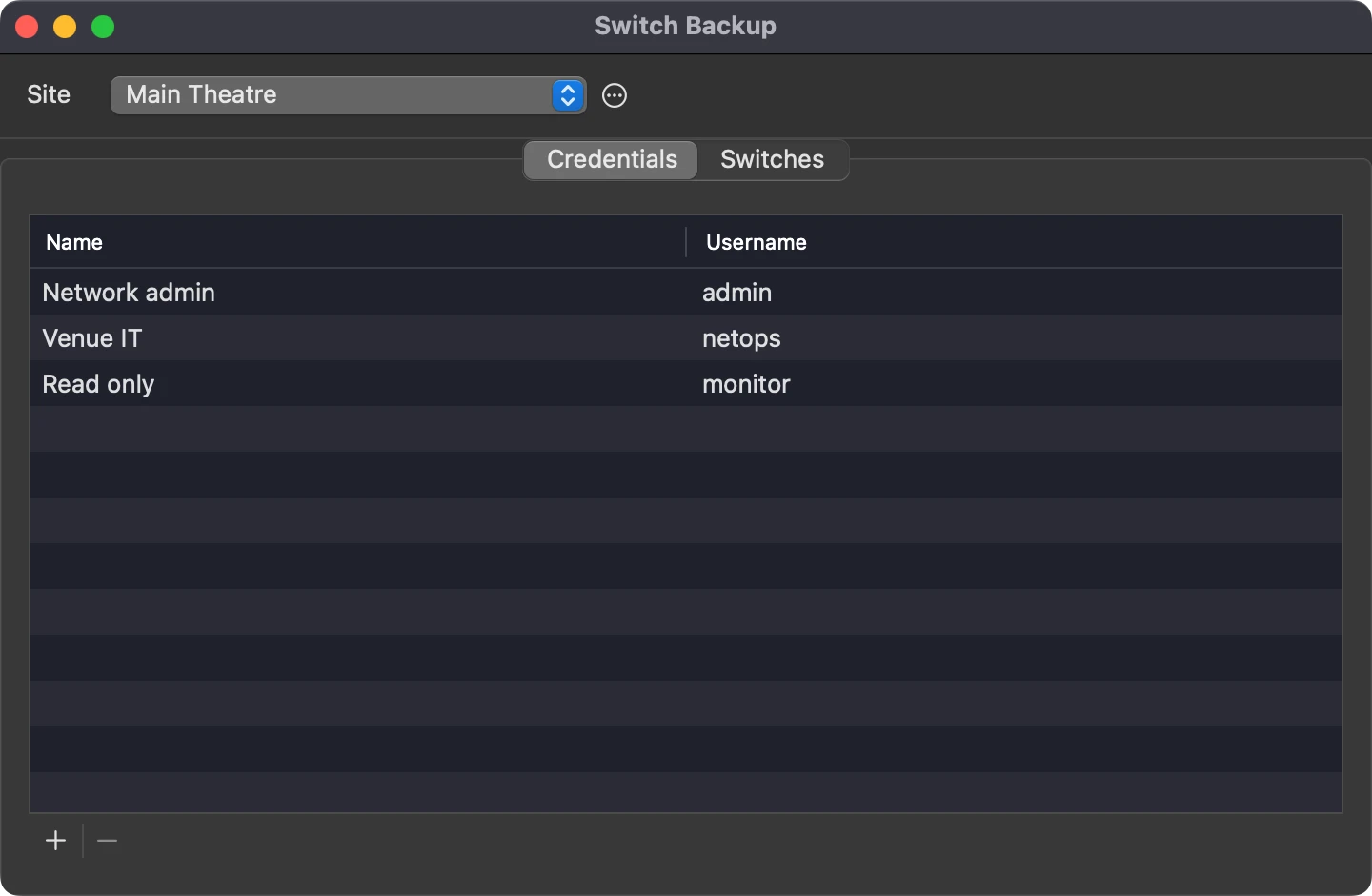Zoom the window with green button

pyautogui.click(x=103, y=27)
